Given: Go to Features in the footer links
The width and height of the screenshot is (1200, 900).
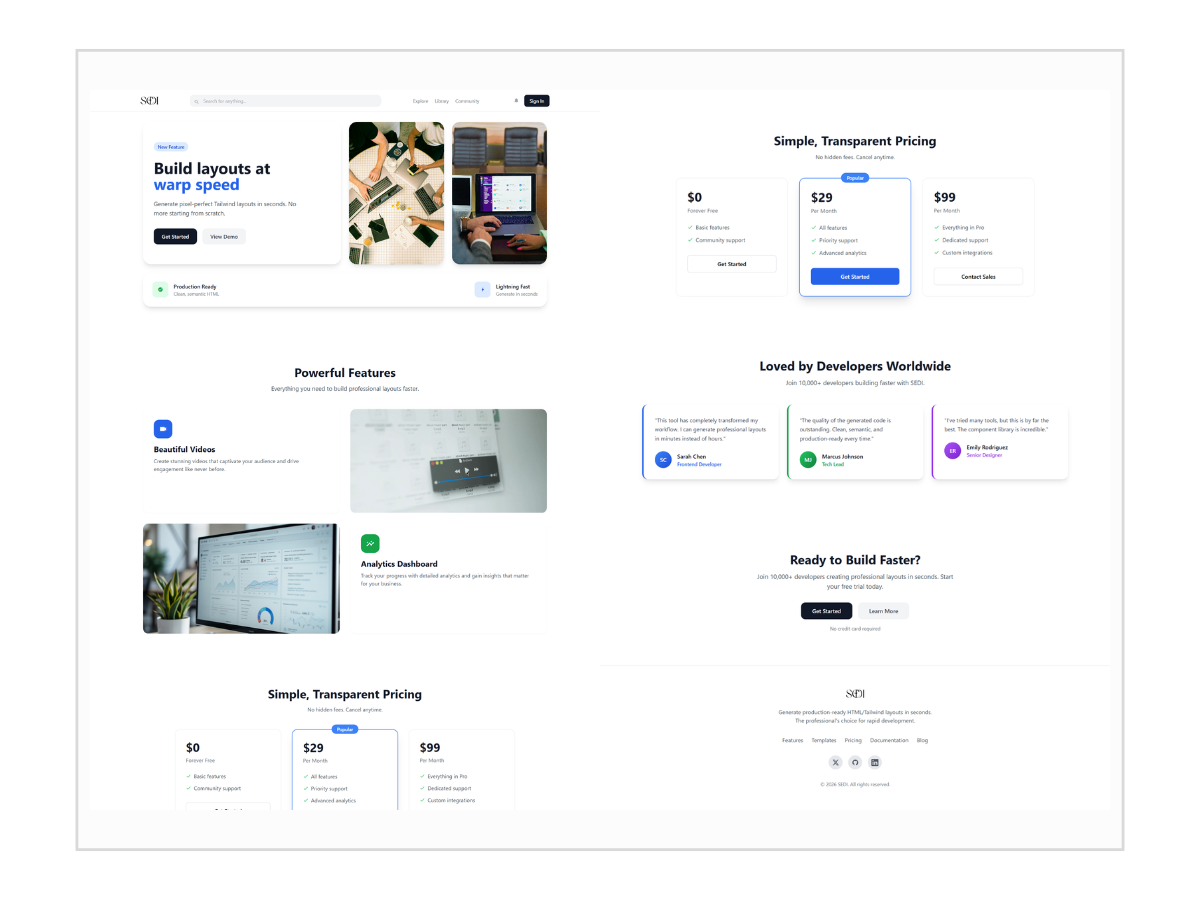Looking at the screenshot, I should 792,741.
